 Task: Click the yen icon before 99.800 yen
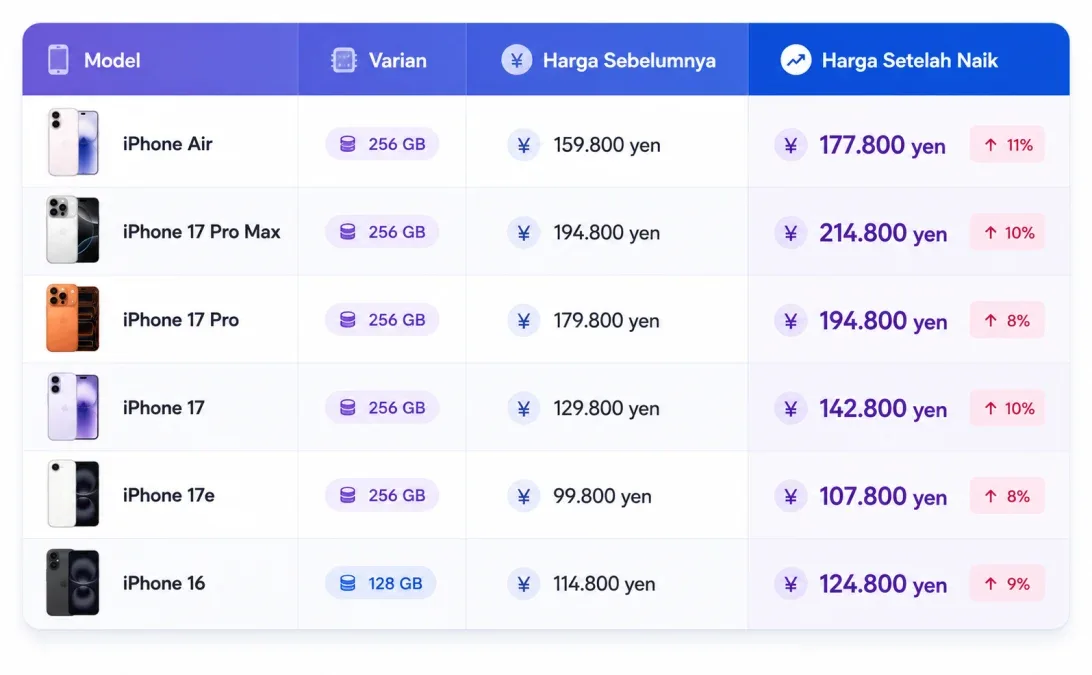click(524, 496)
